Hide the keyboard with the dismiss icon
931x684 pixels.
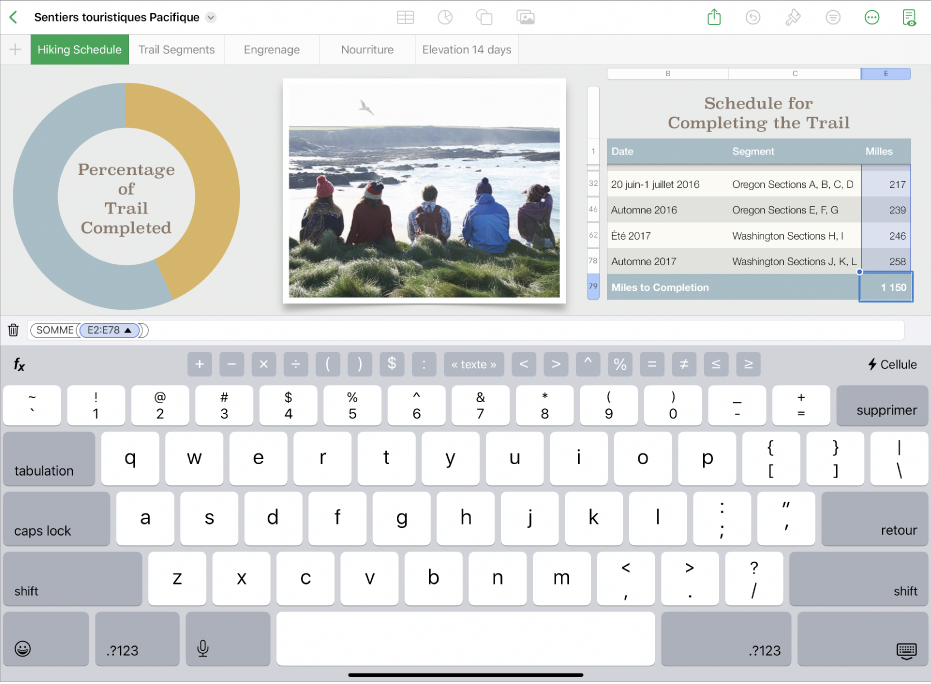click(x=862, y=639)
